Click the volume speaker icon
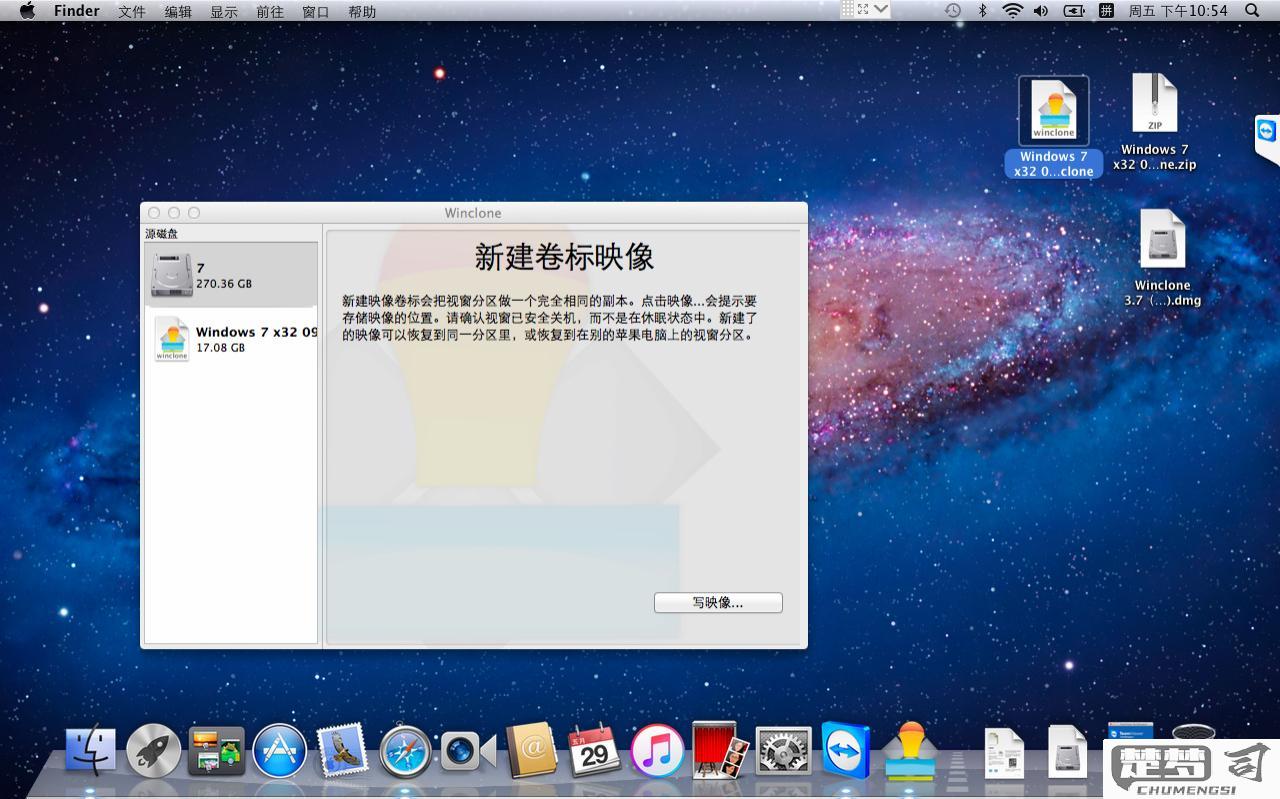 (1041, 11)
